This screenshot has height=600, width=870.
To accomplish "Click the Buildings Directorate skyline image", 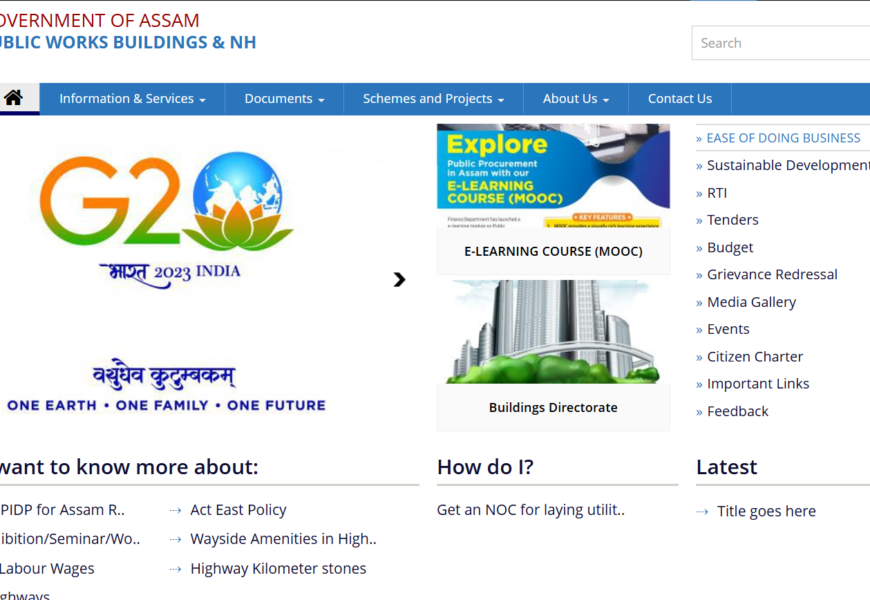I will (x=553, y=332).
